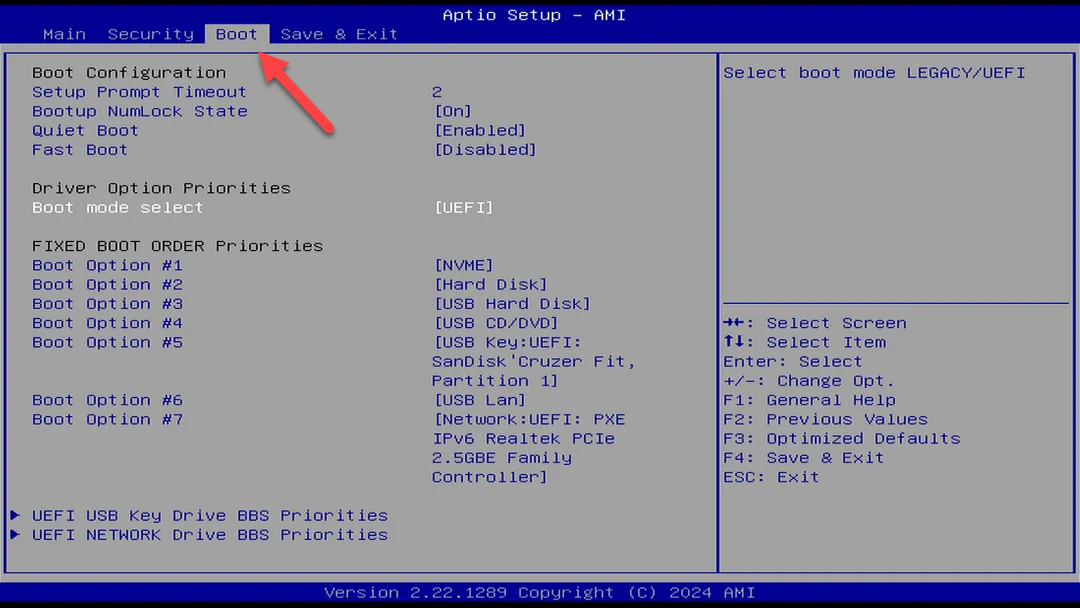Click the 'Enter: Select' key hint

[x=793, y=361]
